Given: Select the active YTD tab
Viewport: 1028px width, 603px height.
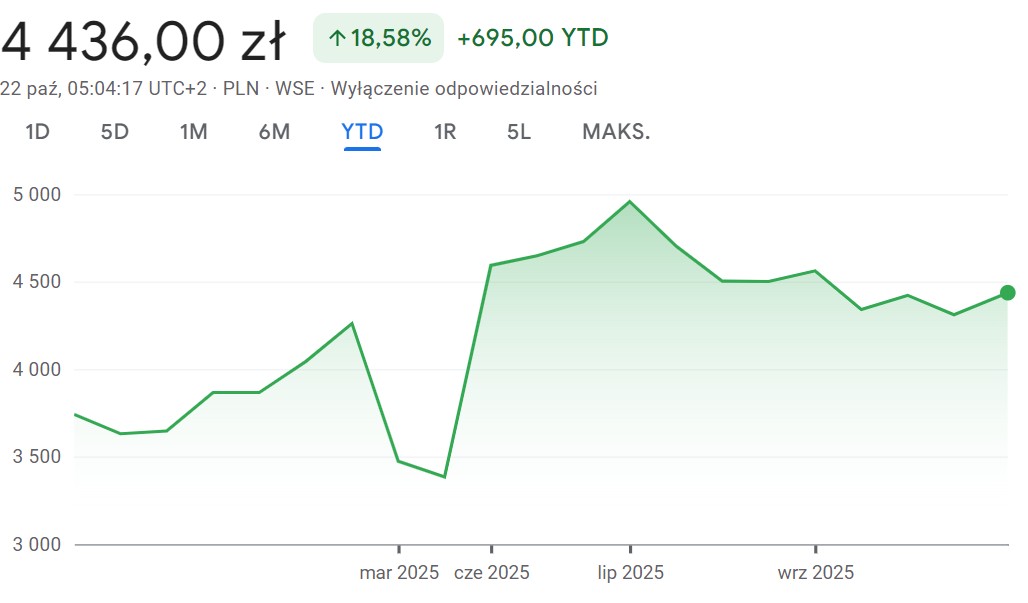Looking at the screenshot, I should pyautogui.click(x=362, y=132).
